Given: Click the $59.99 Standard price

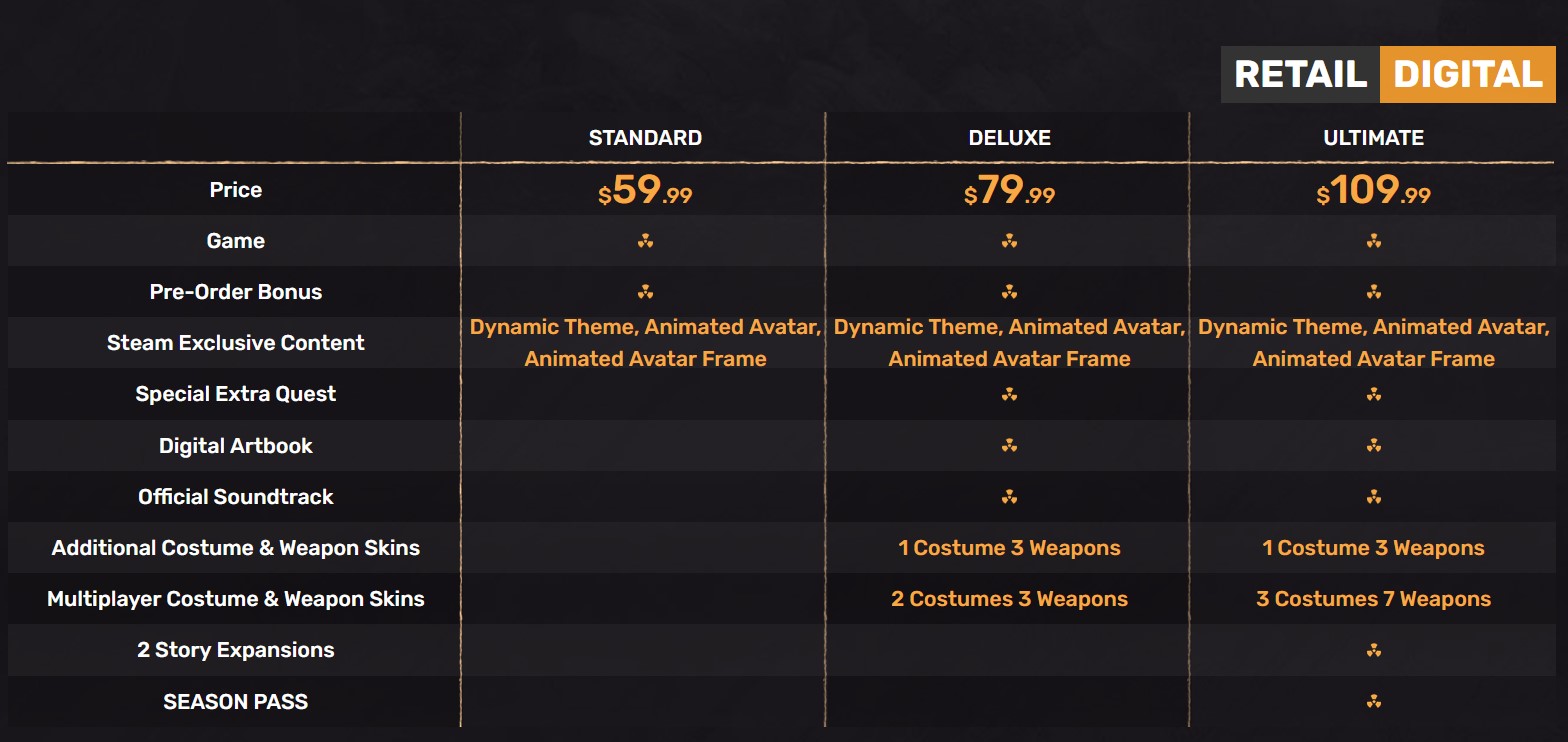Looking at the screenshot, I should pyautogui.click(x=645, y=189).
